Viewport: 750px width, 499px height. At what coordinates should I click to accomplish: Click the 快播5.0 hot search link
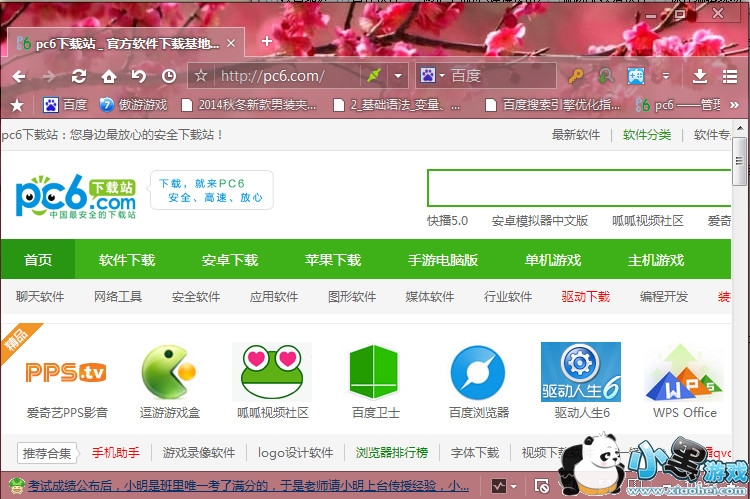(x=447, y=221)
